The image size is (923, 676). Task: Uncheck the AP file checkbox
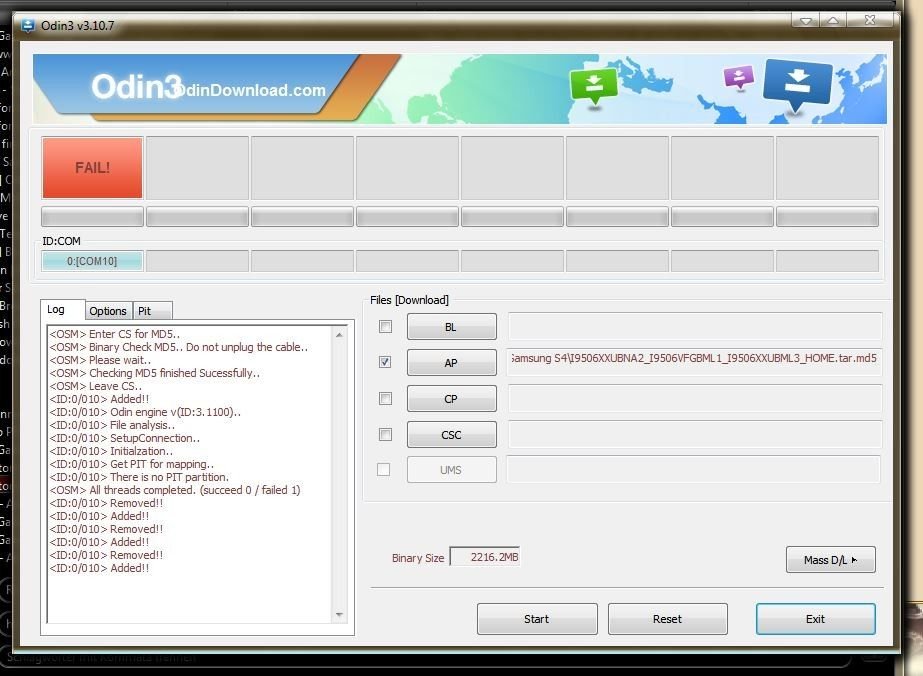386,362
